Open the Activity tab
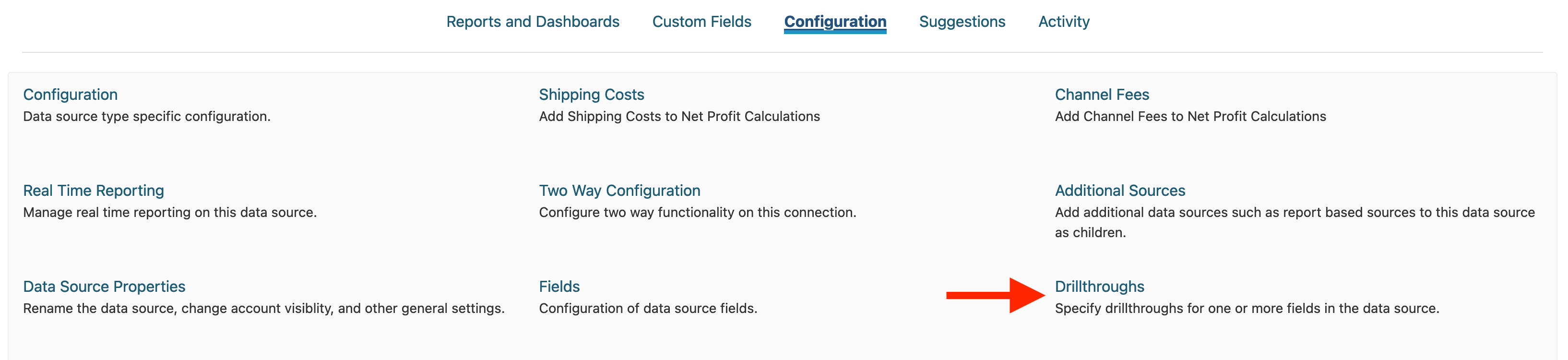The height and width of the screenshot is (360, 1568). pyautogui.click(x=1064, y=21)
